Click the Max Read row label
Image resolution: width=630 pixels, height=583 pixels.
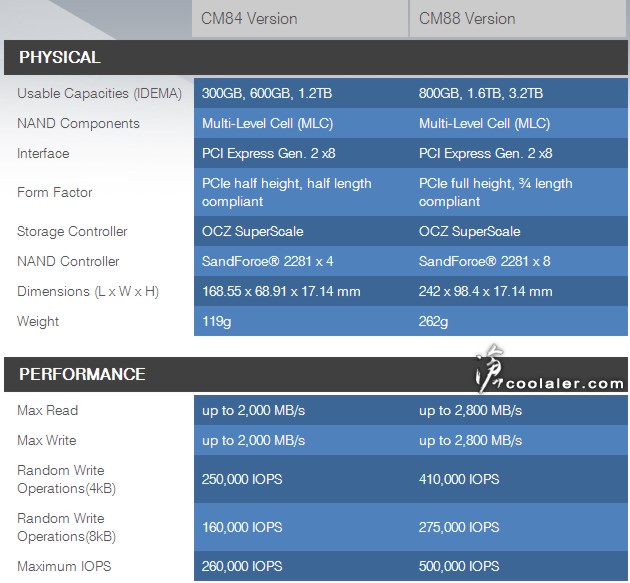pyautogui.click(x=47, y=410)
